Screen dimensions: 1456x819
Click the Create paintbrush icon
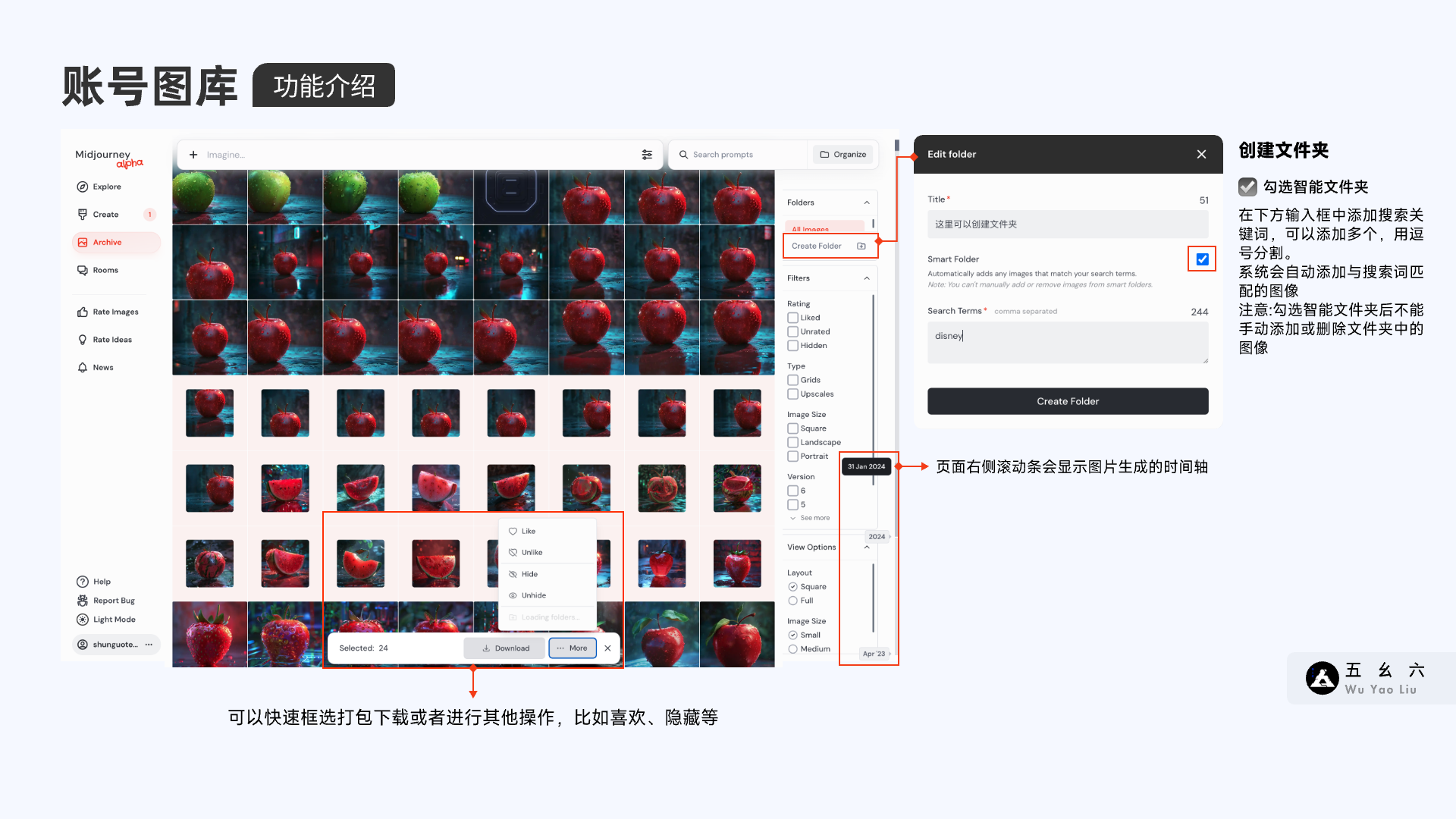[83, 215]
